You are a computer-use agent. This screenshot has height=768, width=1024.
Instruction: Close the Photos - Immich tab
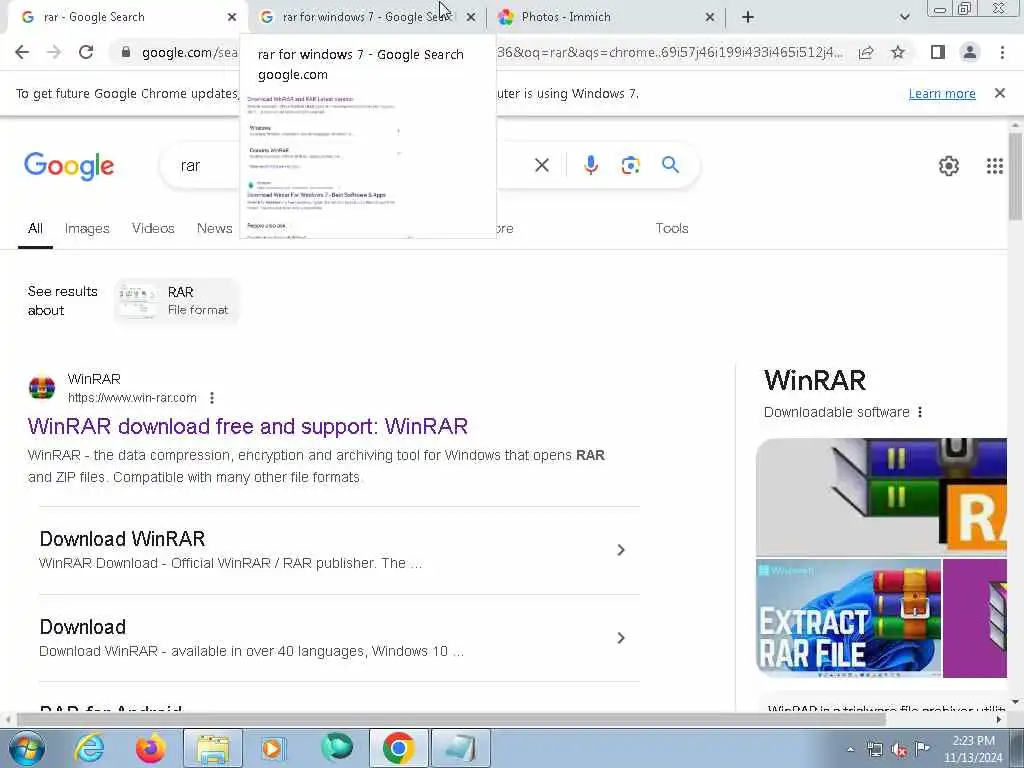pos(710,17)
